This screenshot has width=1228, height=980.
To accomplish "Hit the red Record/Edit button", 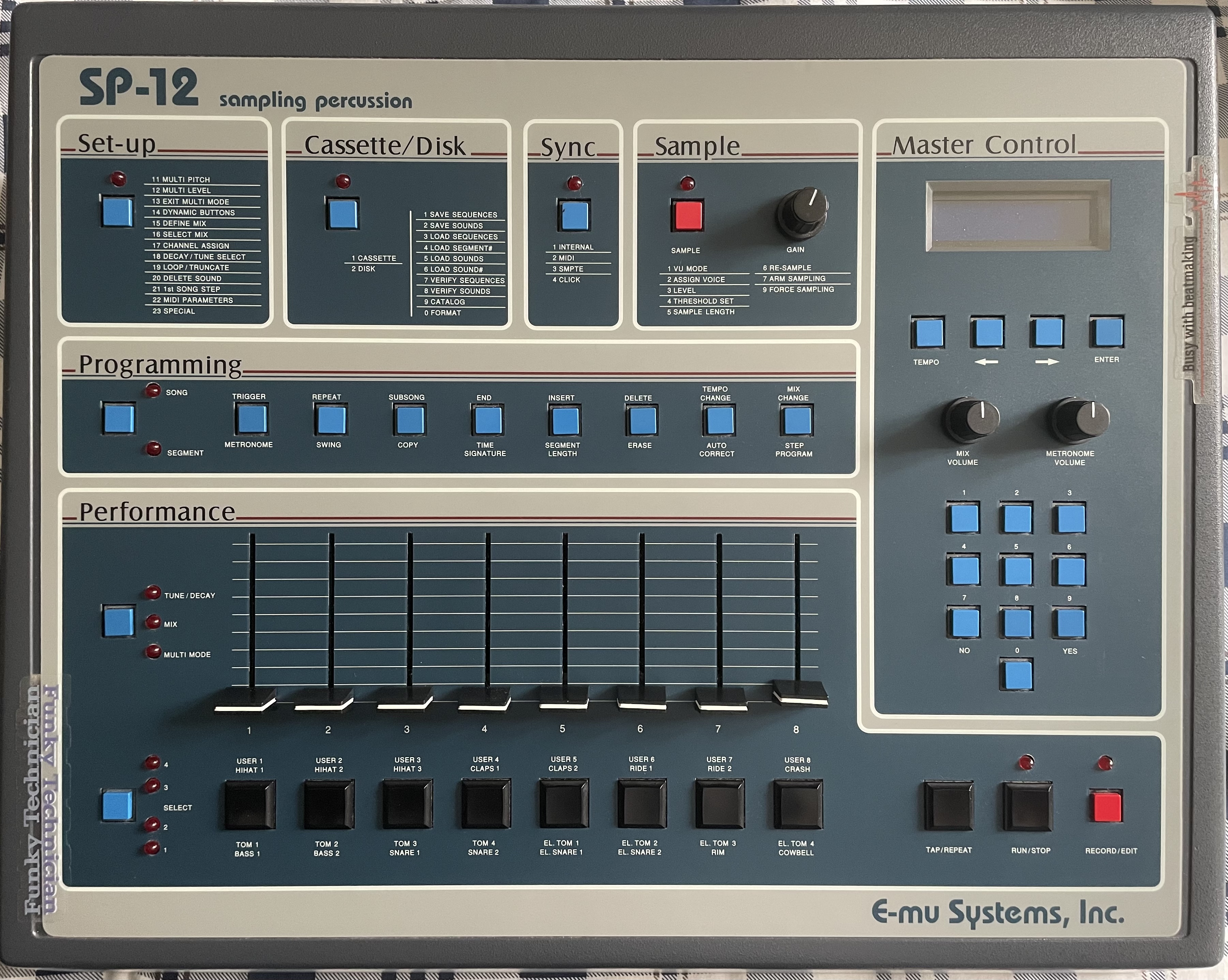I will click(x=1106, y=806).
